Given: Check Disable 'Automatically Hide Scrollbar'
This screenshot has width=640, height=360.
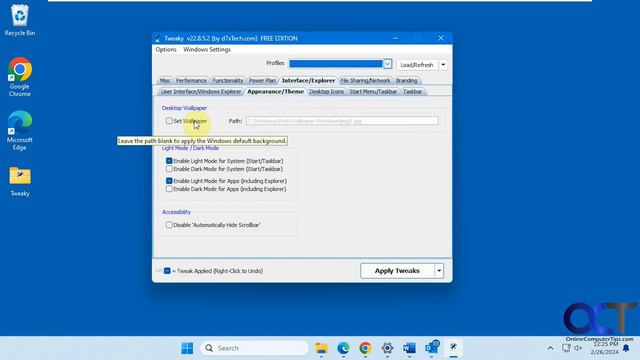Looking at the screenshot, I should pos(169,225).
